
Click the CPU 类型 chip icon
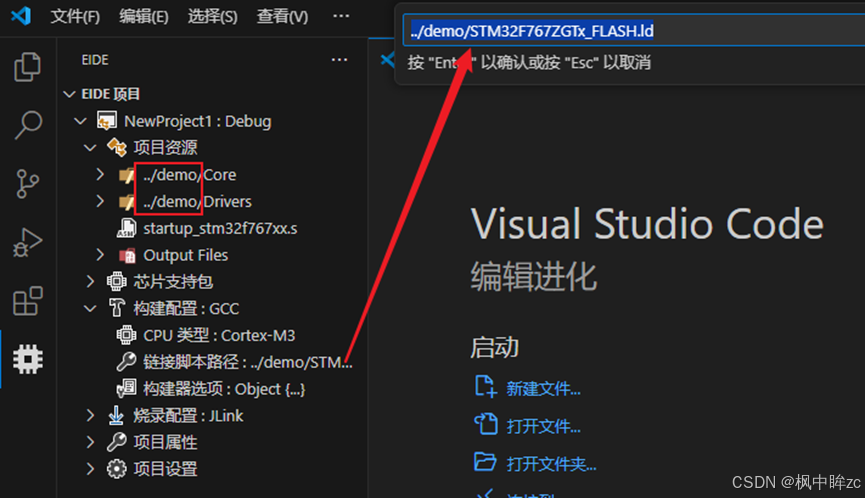126,335
